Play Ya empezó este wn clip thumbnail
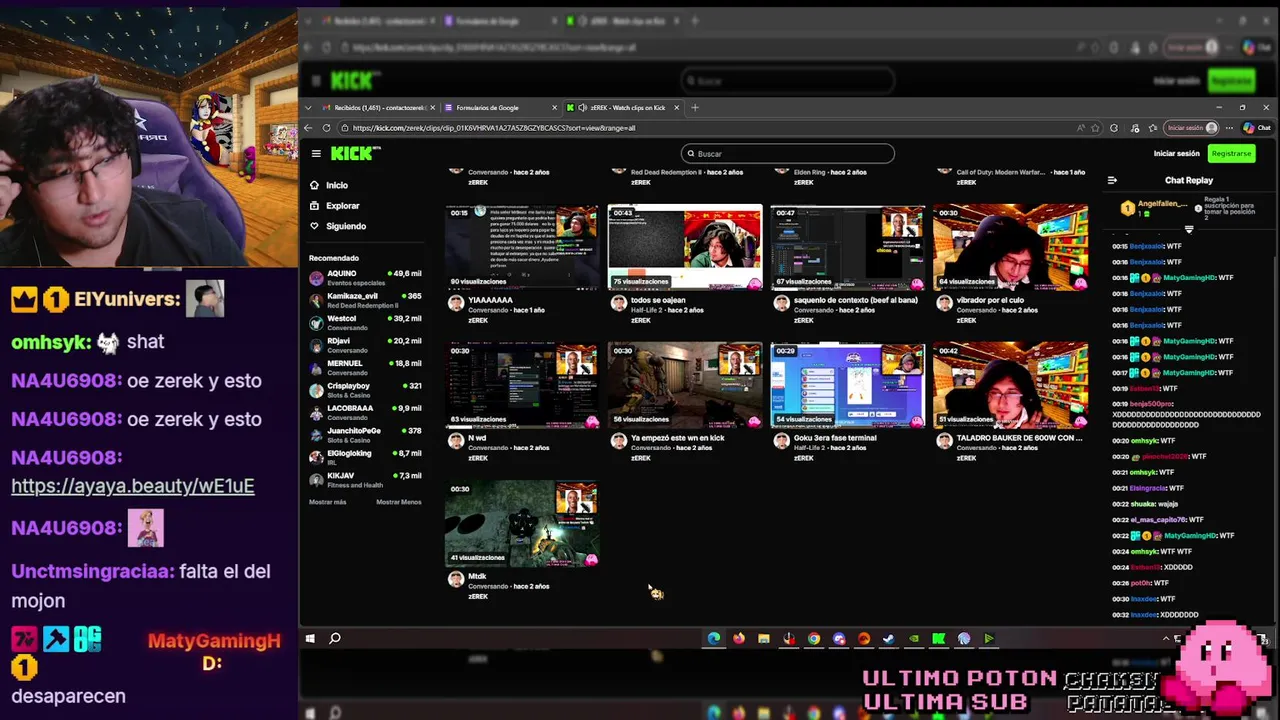 coord(685,385)
